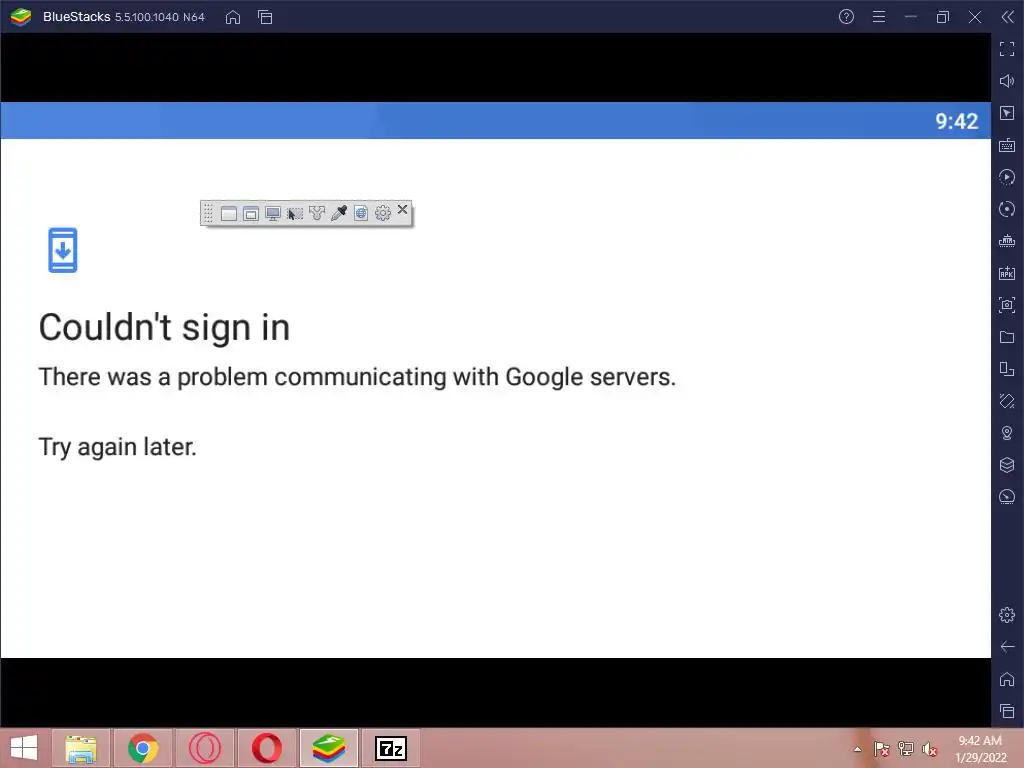Open Opera GX outlined icon on taskbar
1024x768 pixels.
(204, 748)
